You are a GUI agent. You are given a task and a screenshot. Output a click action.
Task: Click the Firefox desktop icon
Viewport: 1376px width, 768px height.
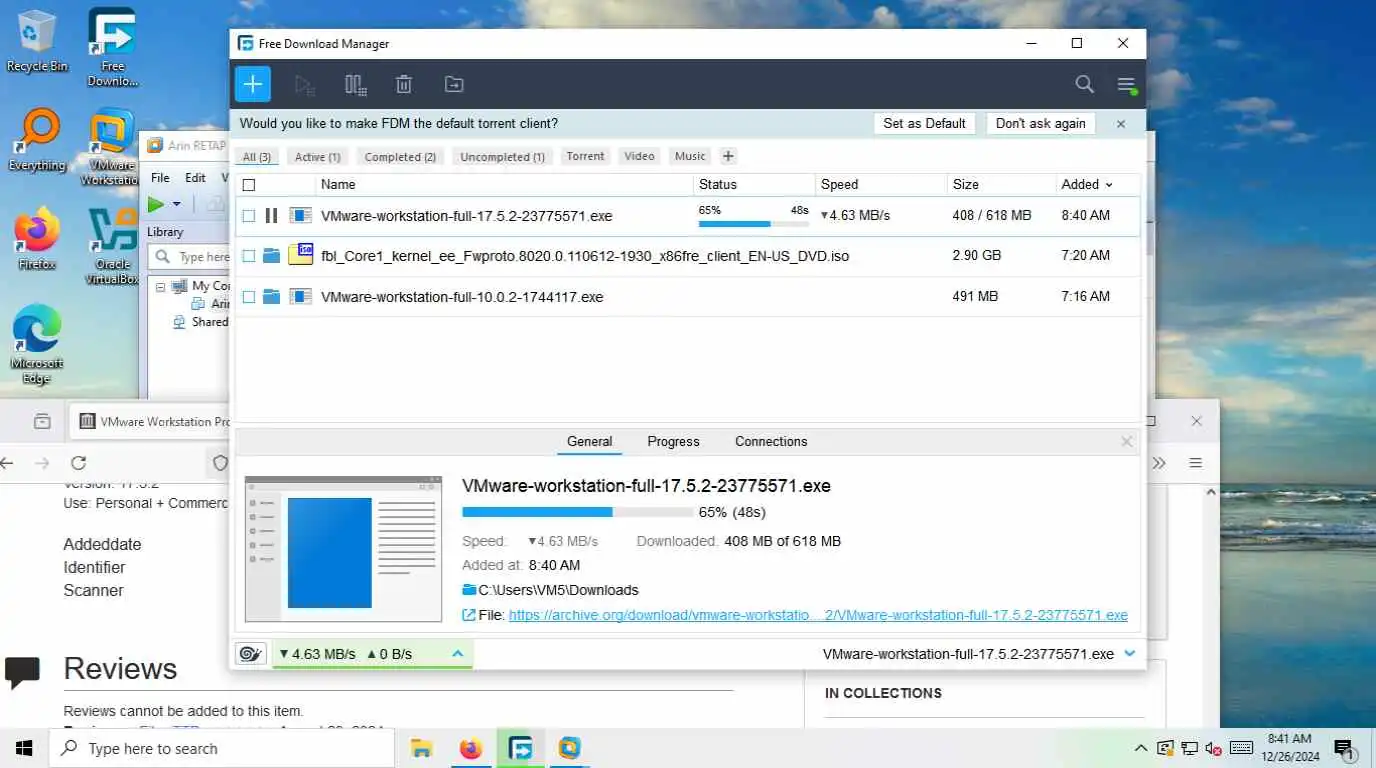(37, 239)
